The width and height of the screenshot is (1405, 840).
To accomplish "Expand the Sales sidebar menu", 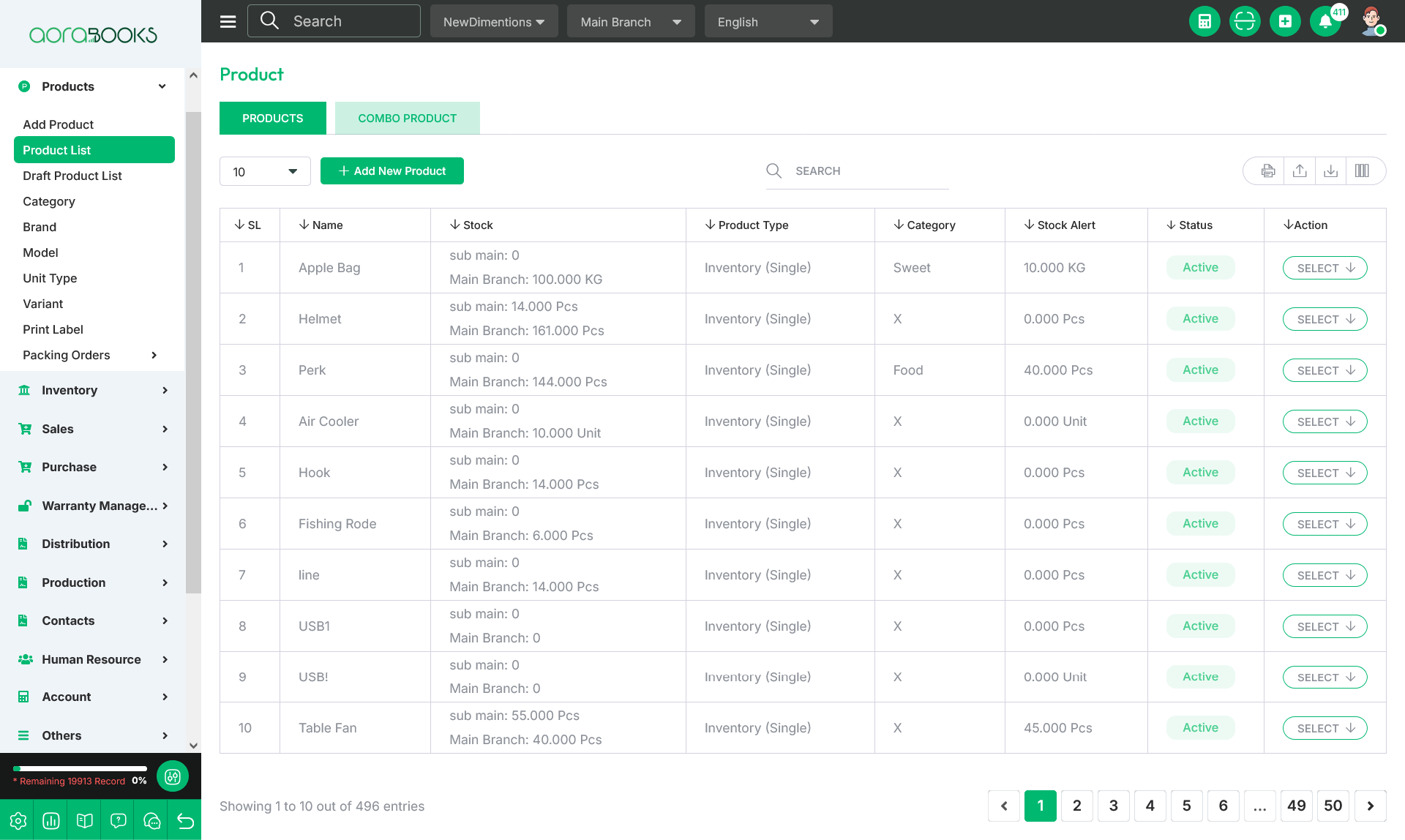I will (93, 429).
